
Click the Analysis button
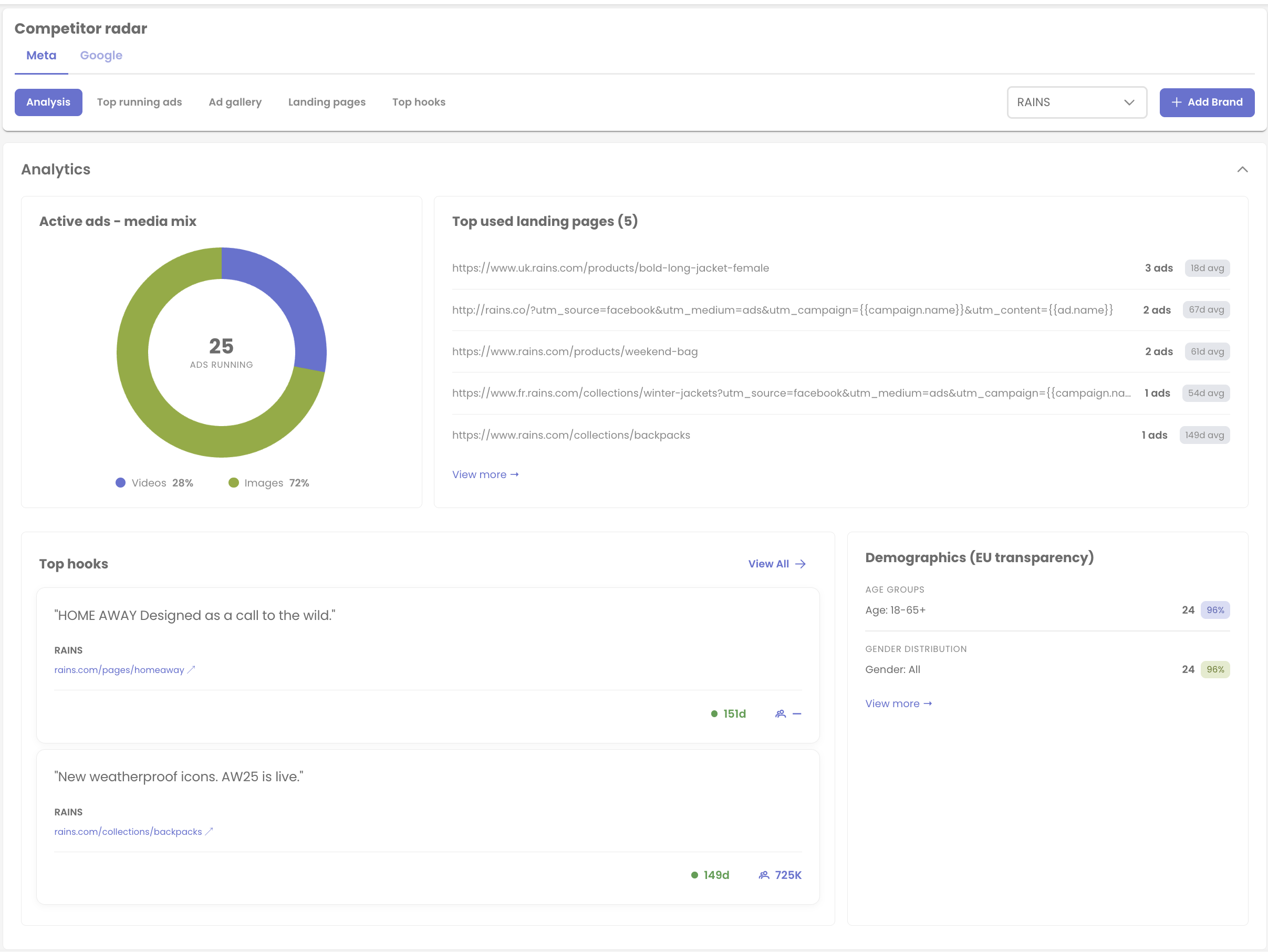pos(48,102)
